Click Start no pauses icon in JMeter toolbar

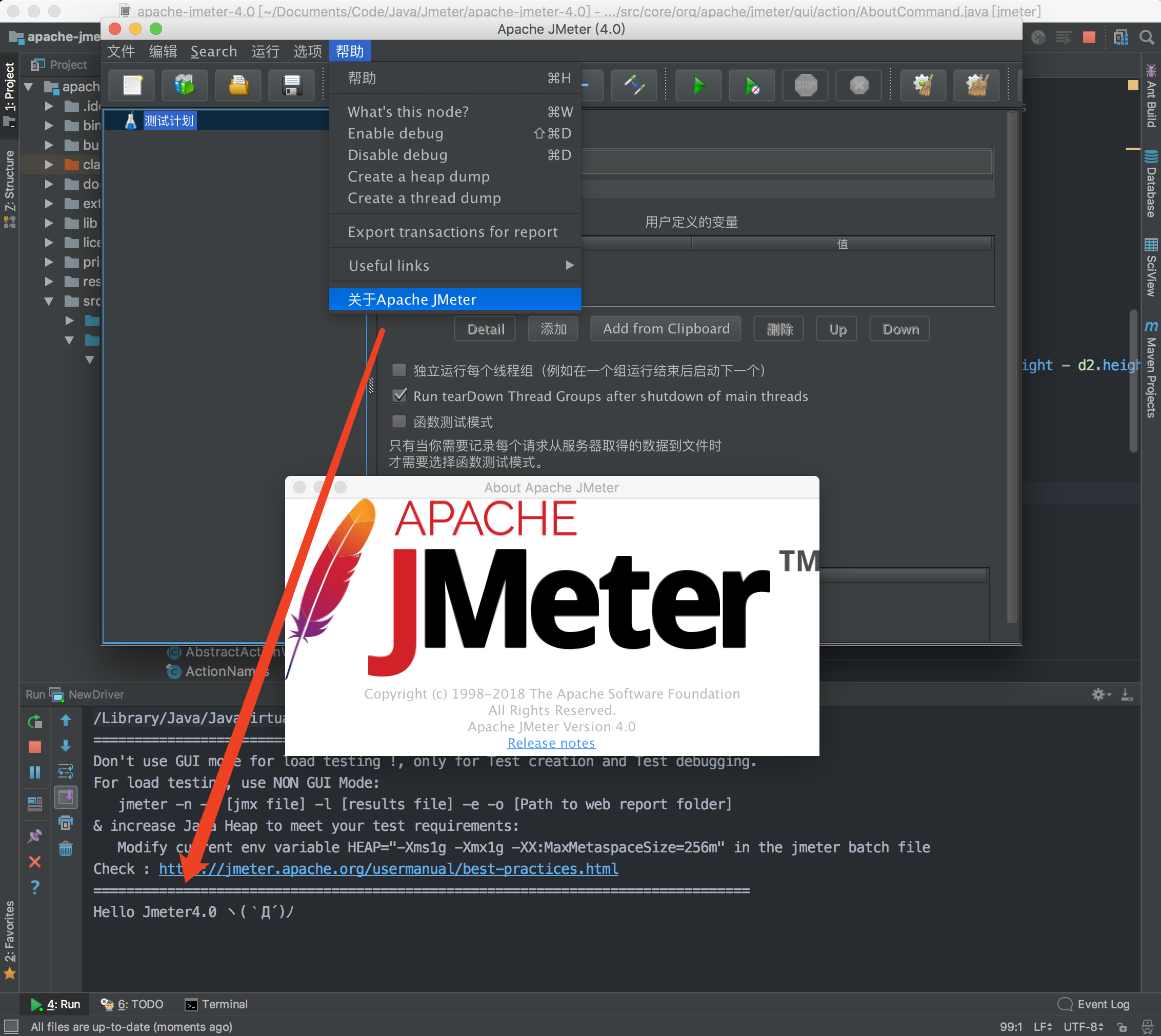752,85
